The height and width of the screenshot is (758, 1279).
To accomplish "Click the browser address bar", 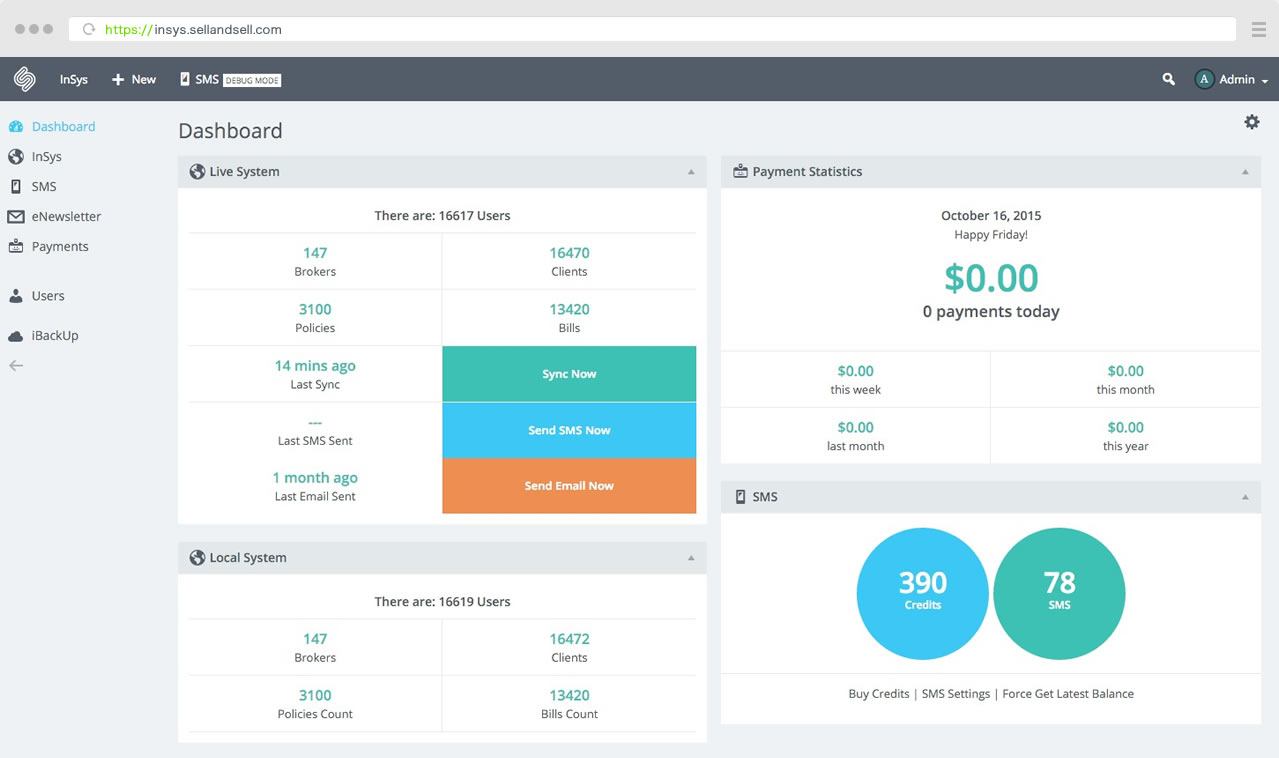I will point(400,29).
